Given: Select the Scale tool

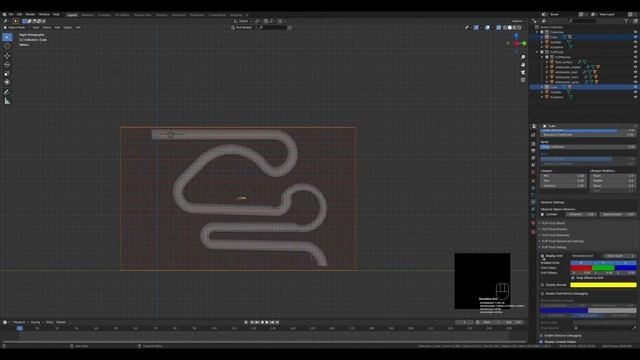Looking at the screenshot, I should pos(7,73).
